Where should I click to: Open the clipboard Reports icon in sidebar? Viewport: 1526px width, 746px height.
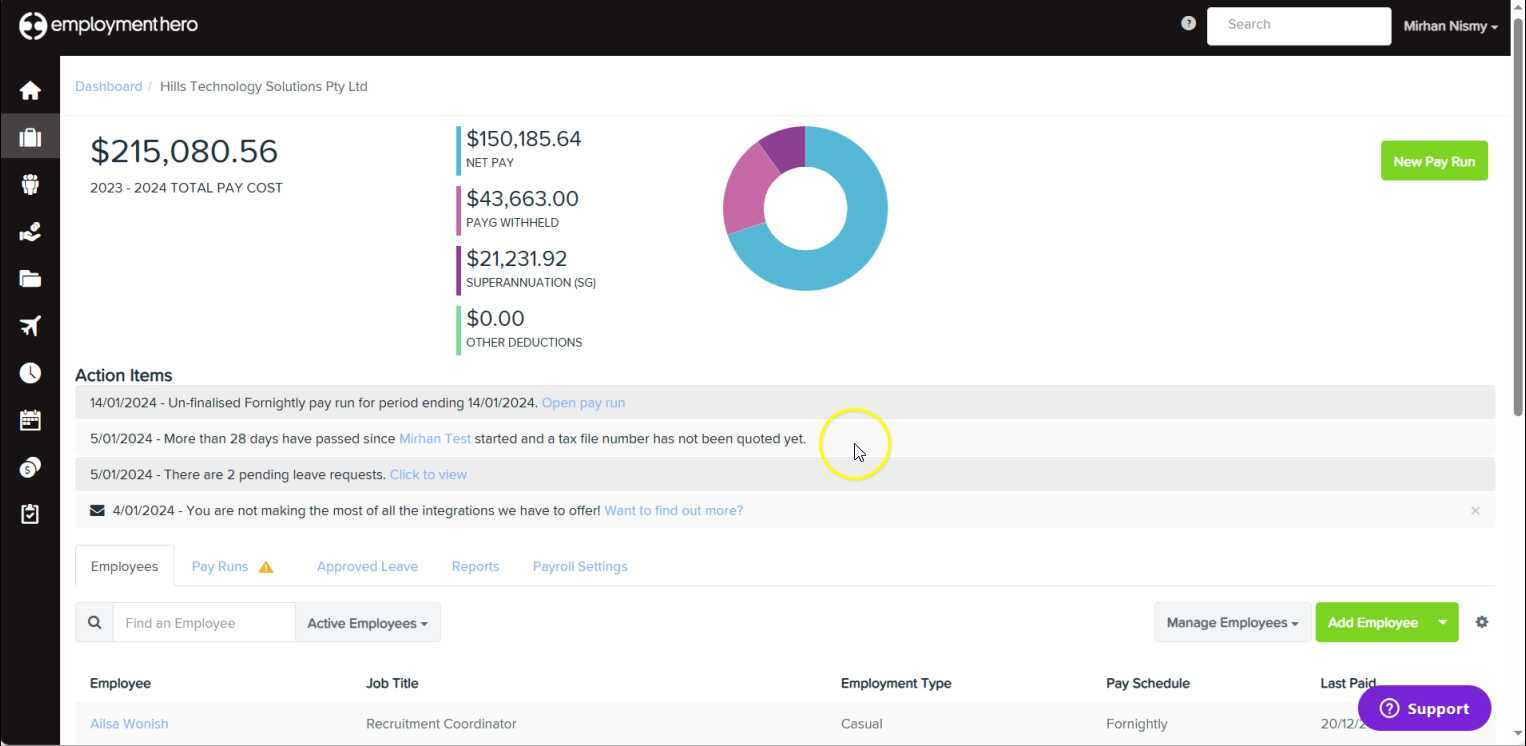(x=30, y=513)
